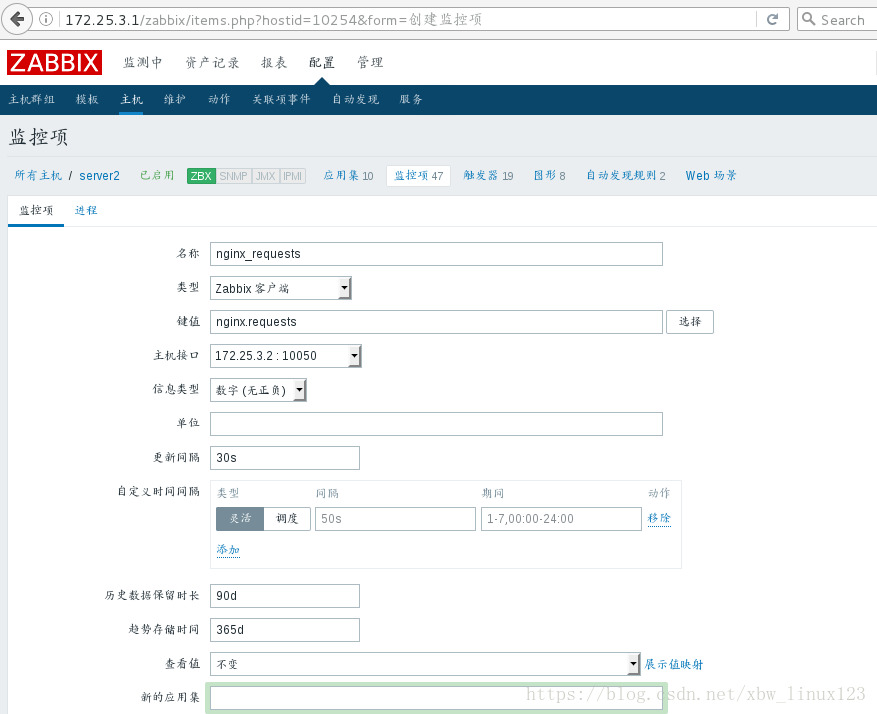Open the 监测中 top menu
This screenshot has width=877, height=714.
coord(143,62)
